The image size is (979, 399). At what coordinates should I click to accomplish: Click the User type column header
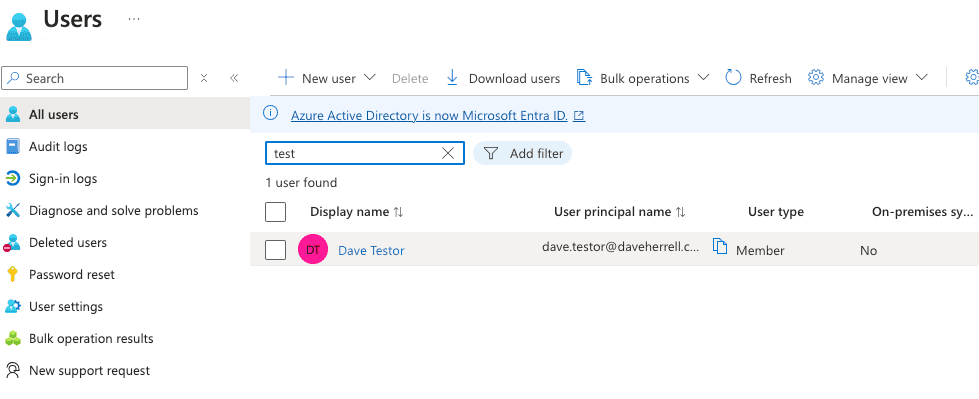click(x=776, y=212)
